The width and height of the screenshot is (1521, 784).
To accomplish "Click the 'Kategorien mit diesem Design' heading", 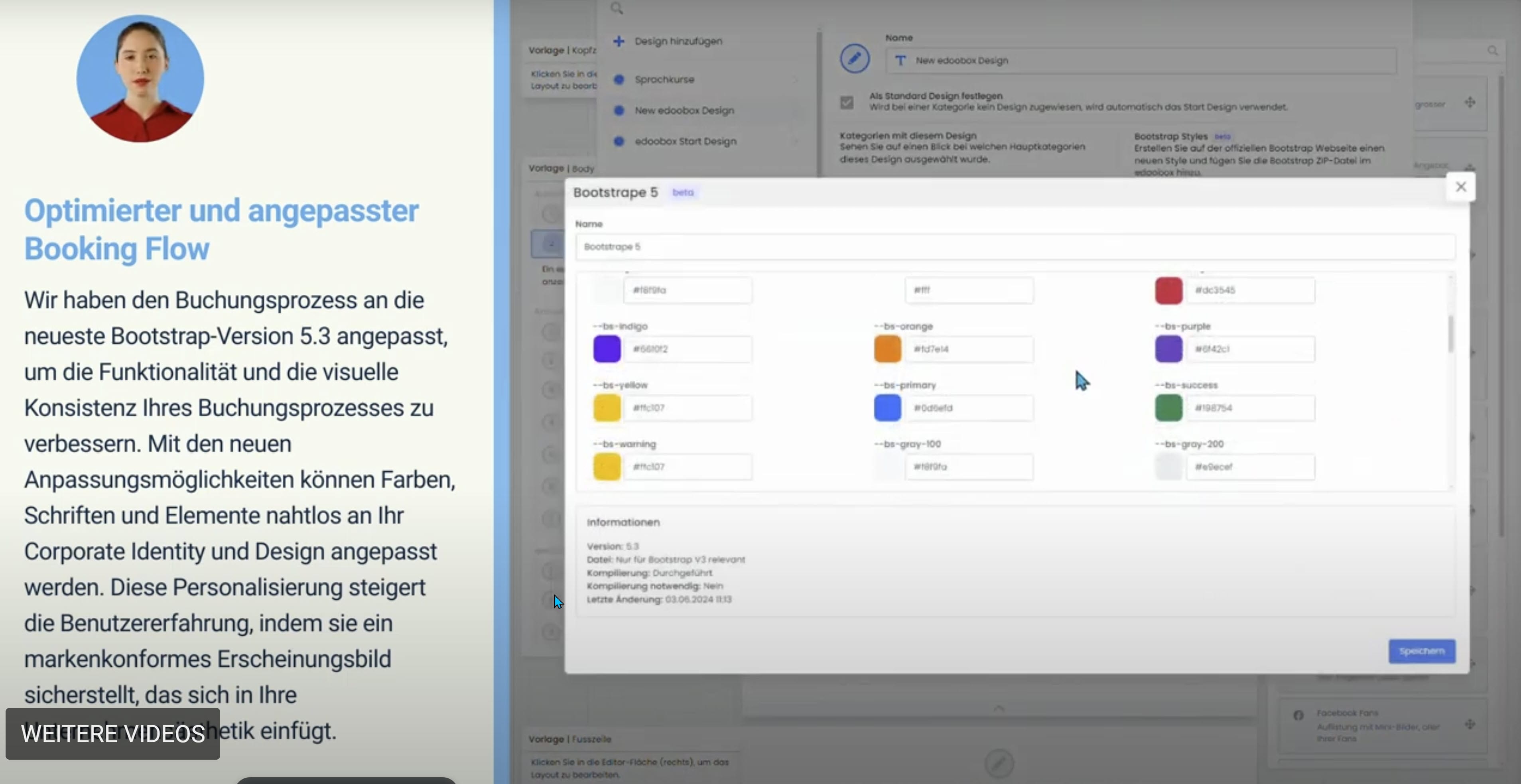I will pos(908,136).
